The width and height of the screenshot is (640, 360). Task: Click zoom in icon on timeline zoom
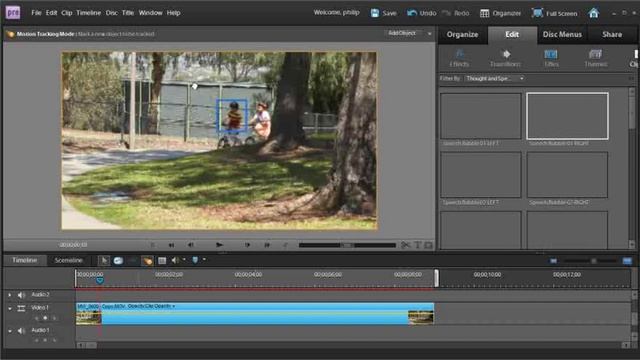(x=627, y=260)
